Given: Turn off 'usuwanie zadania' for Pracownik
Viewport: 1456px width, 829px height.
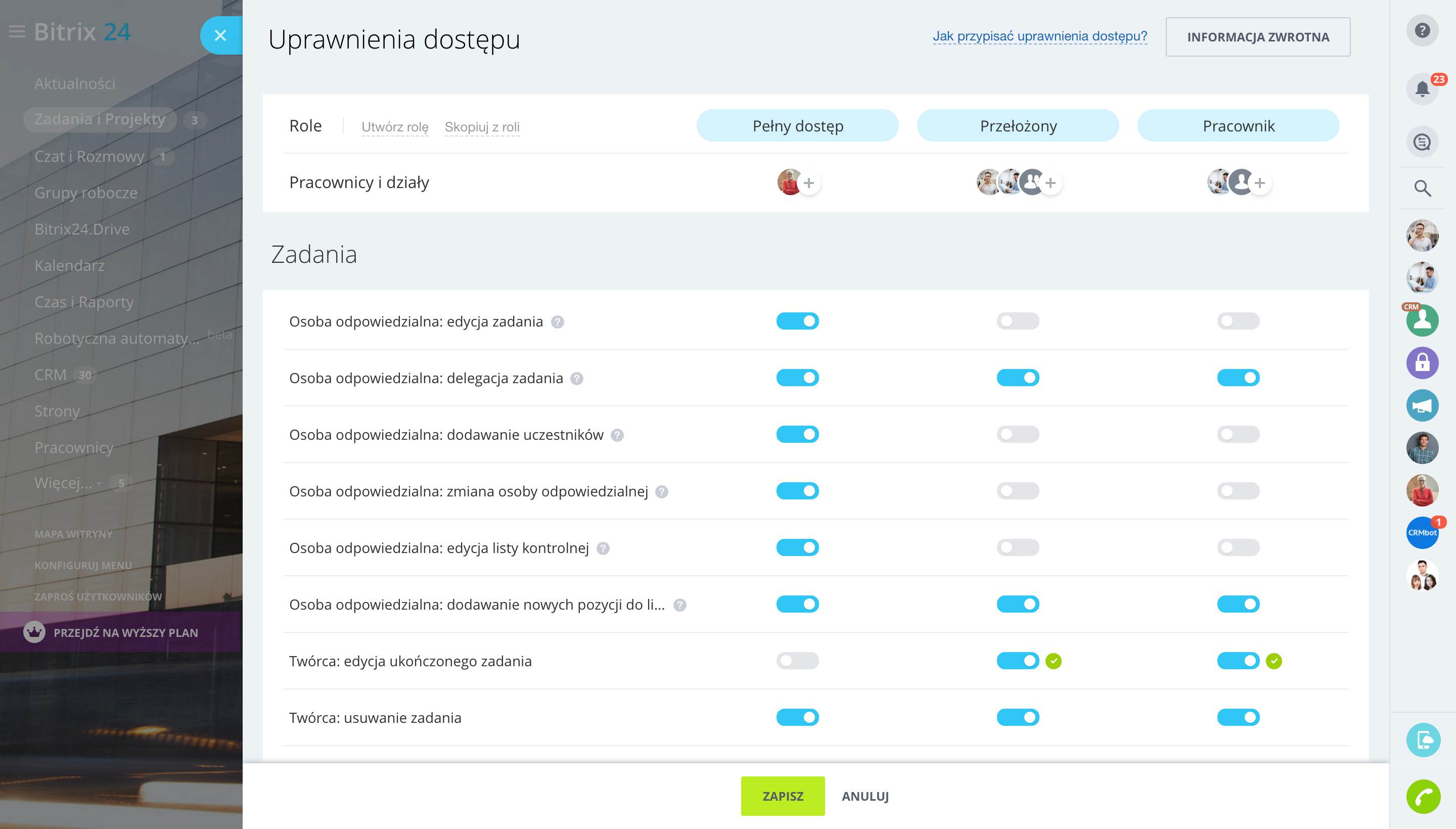Looking at the screenshot, I should pyautogui.click(x=1238, y=717).
